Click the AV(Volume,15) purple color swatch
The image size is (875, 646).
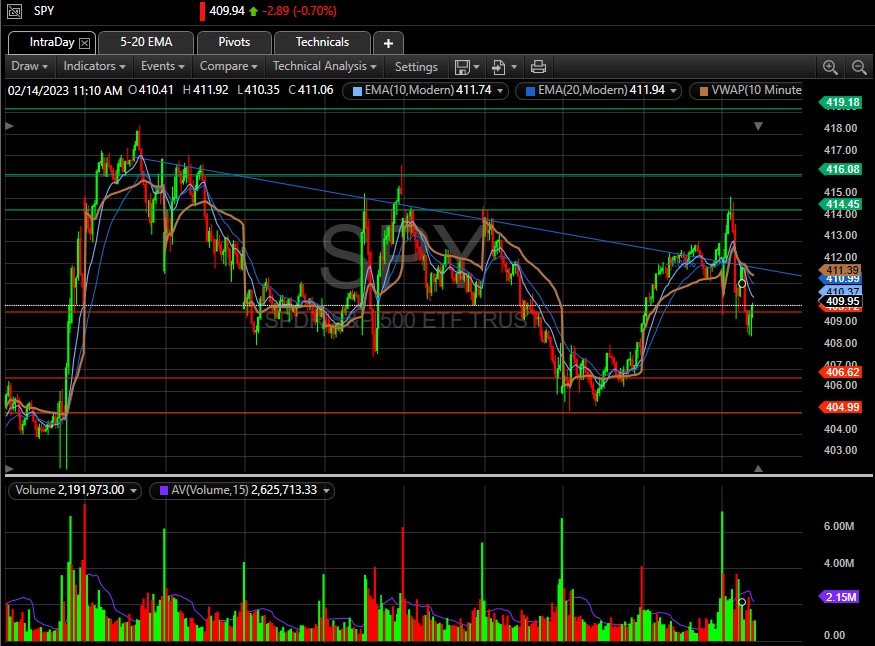click(160, 491)
